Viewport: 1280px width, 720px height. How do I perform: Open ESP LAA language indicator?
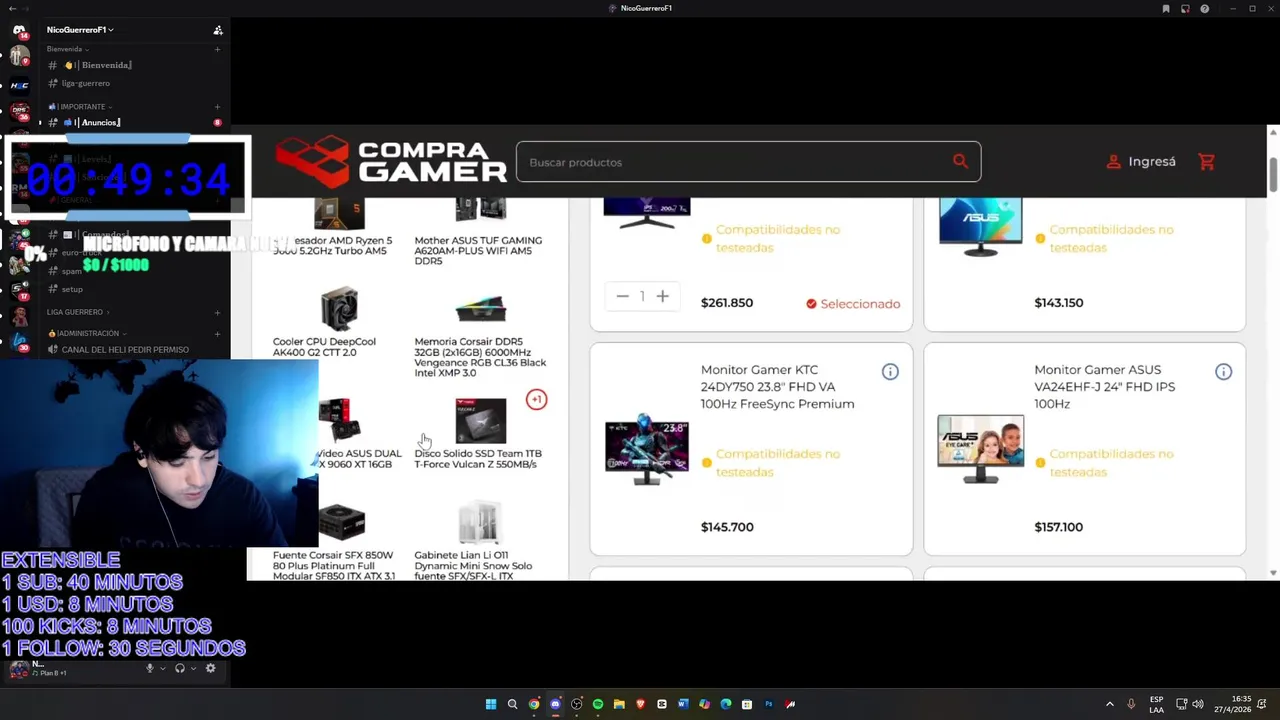(x=1156, y=704)
